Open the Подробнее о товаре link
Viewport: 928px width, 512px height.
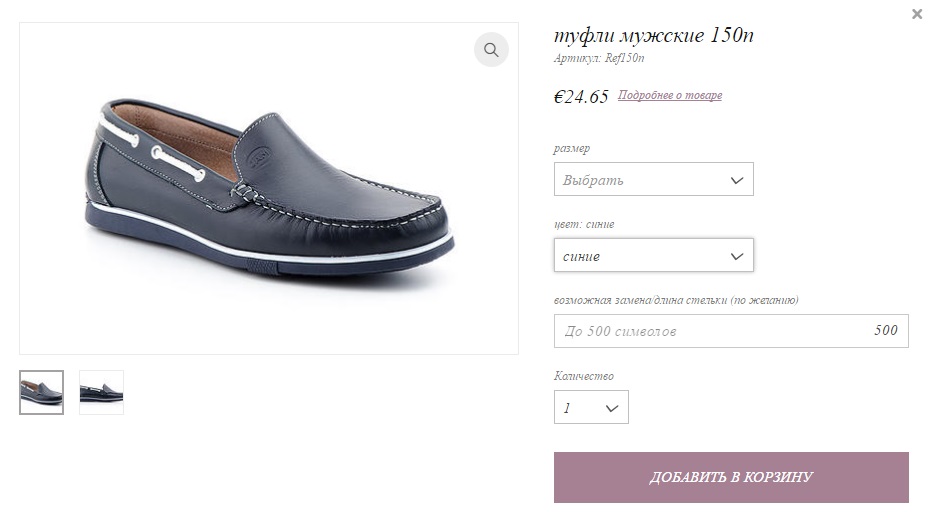click(x=670, y=96)
